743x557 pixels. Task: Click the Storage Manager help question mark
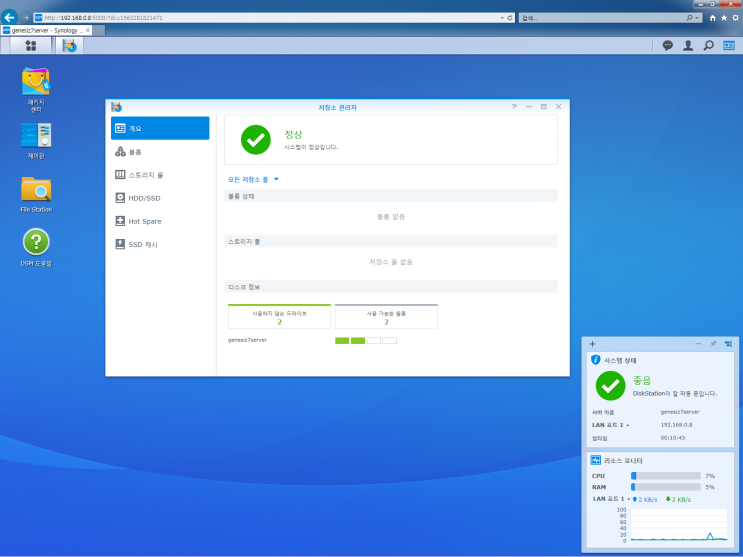pos(514,107)
